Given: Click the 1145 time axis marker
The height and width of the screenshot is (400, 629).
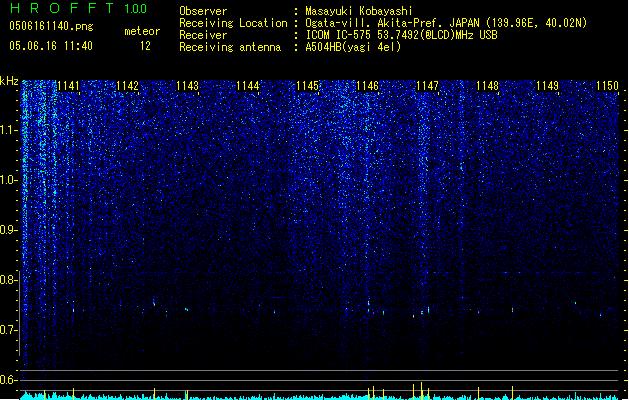Looking at the screenshot, I should point(307,86).
